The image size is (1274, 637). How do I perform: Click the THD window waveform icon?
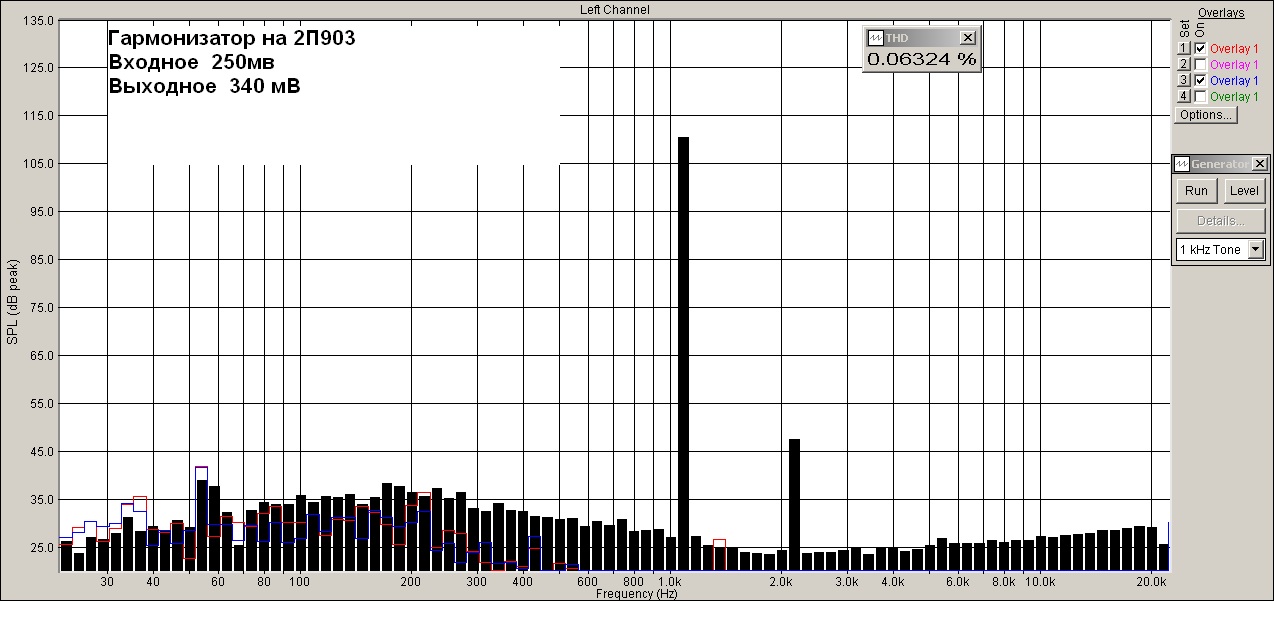(875, 37)
